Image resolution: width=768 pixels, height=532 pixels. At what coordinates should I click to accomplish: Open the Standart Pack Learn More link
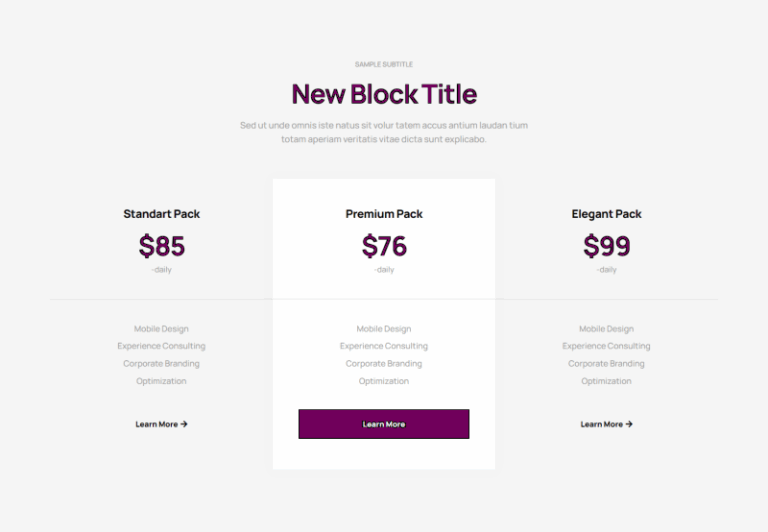point(161,424)
